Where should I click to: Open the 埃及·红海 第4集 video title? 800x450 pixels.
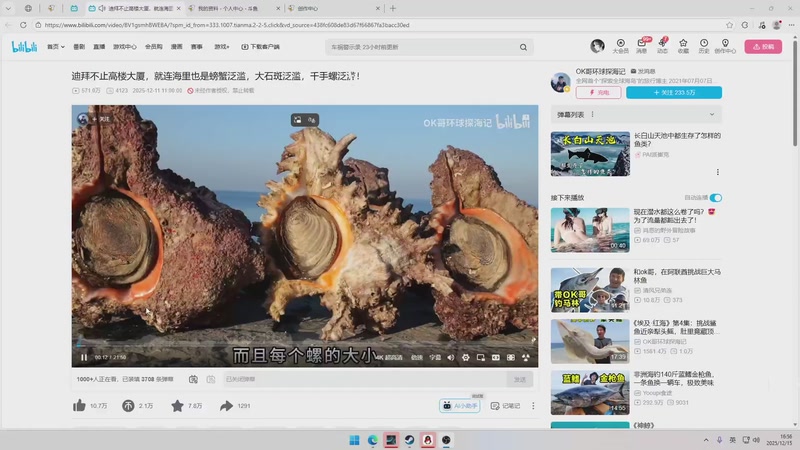(x=677, y=327)
